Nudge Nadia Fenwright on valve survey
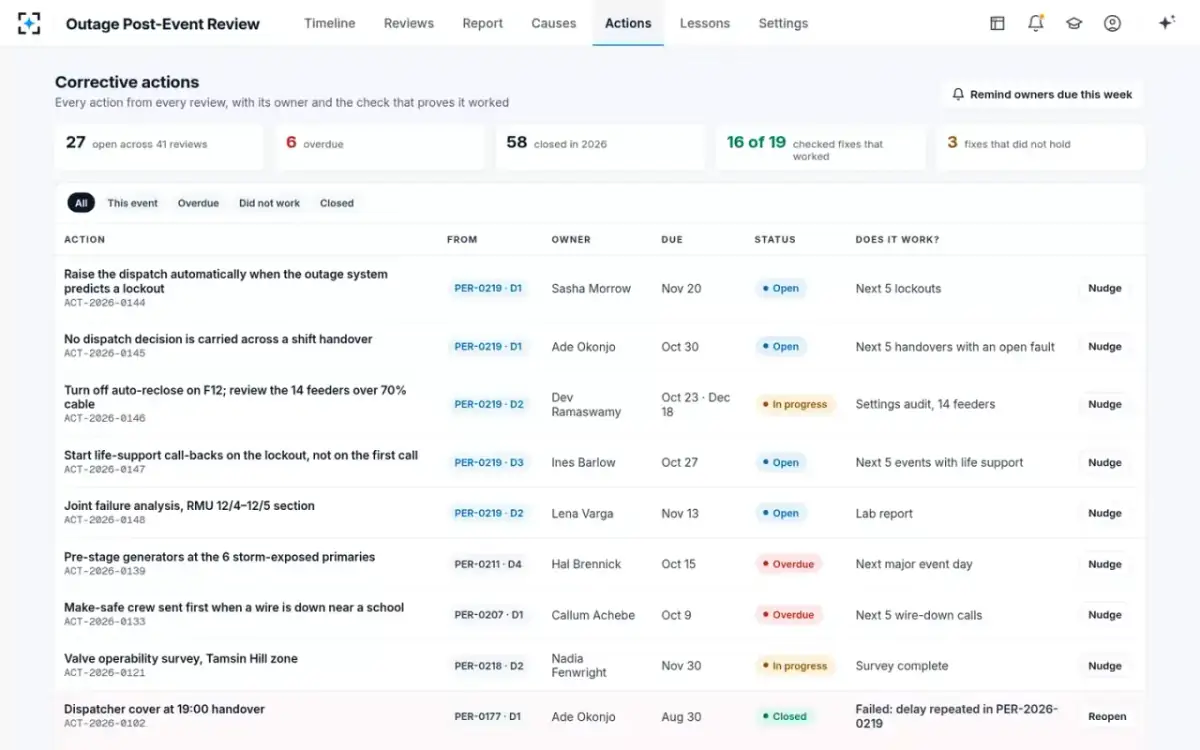 [1105, 665]
